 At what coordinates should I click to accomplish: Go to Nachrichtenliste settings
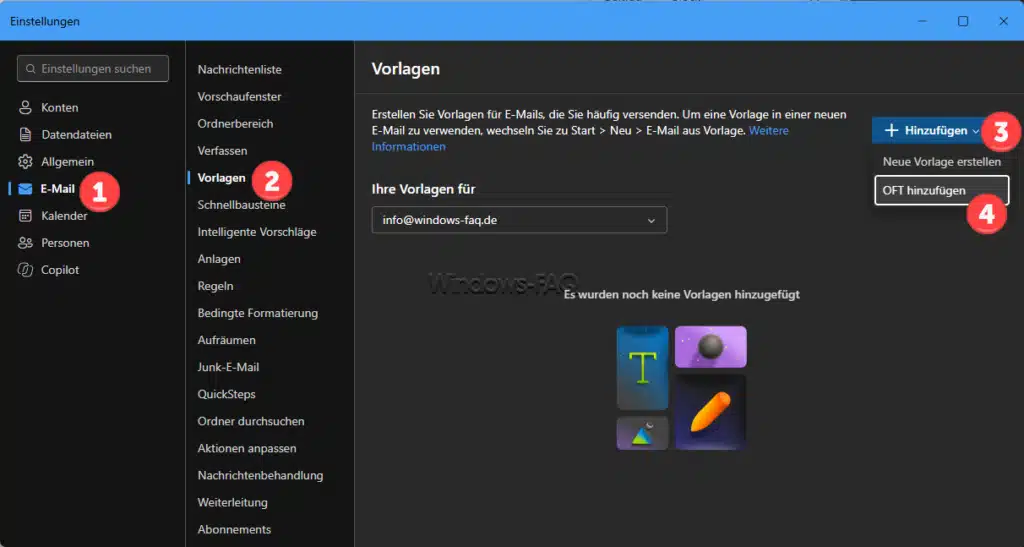(x=240, y=69)
